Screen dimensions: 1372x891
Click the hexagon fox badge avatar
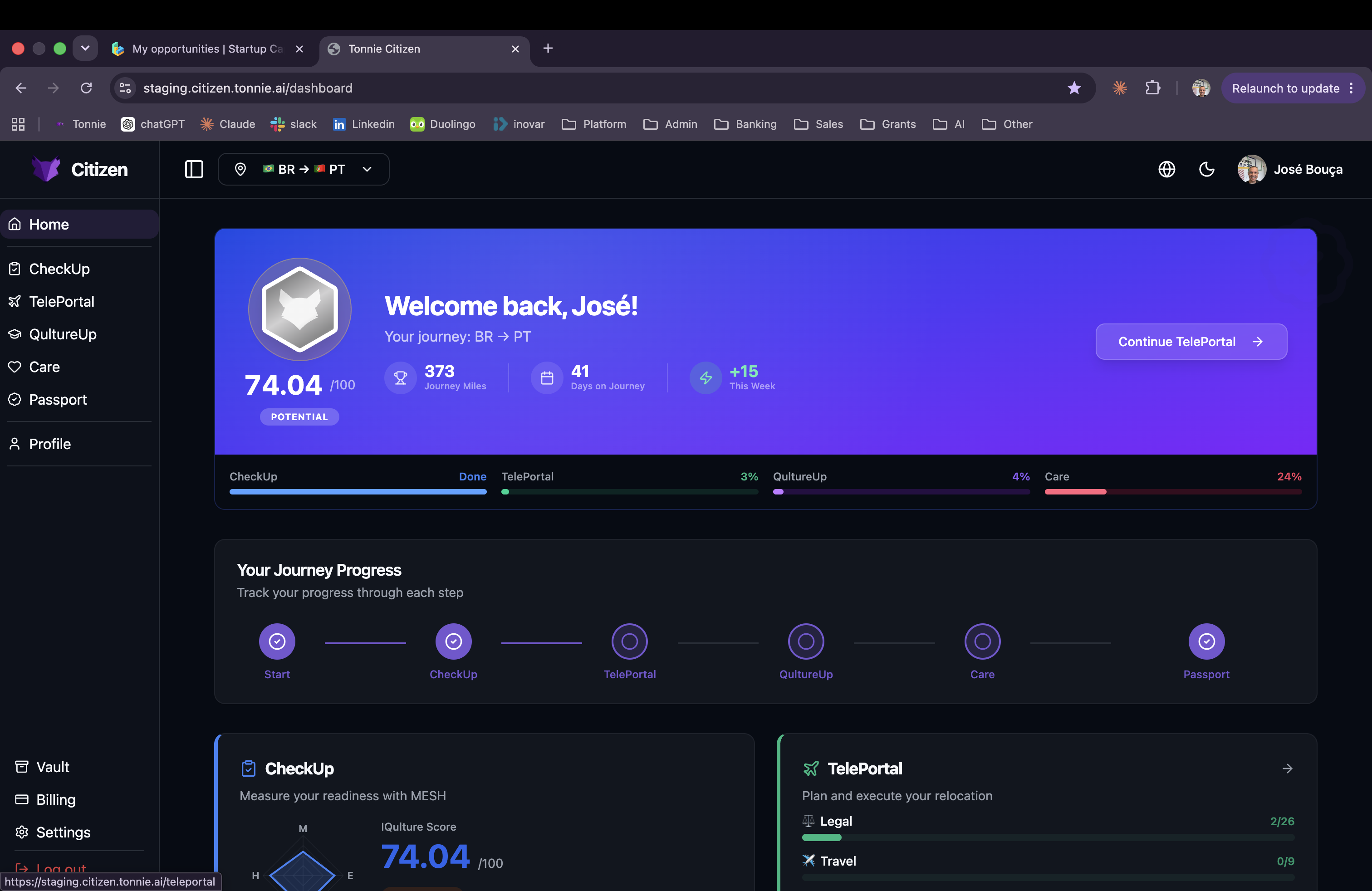pos(300,309)
